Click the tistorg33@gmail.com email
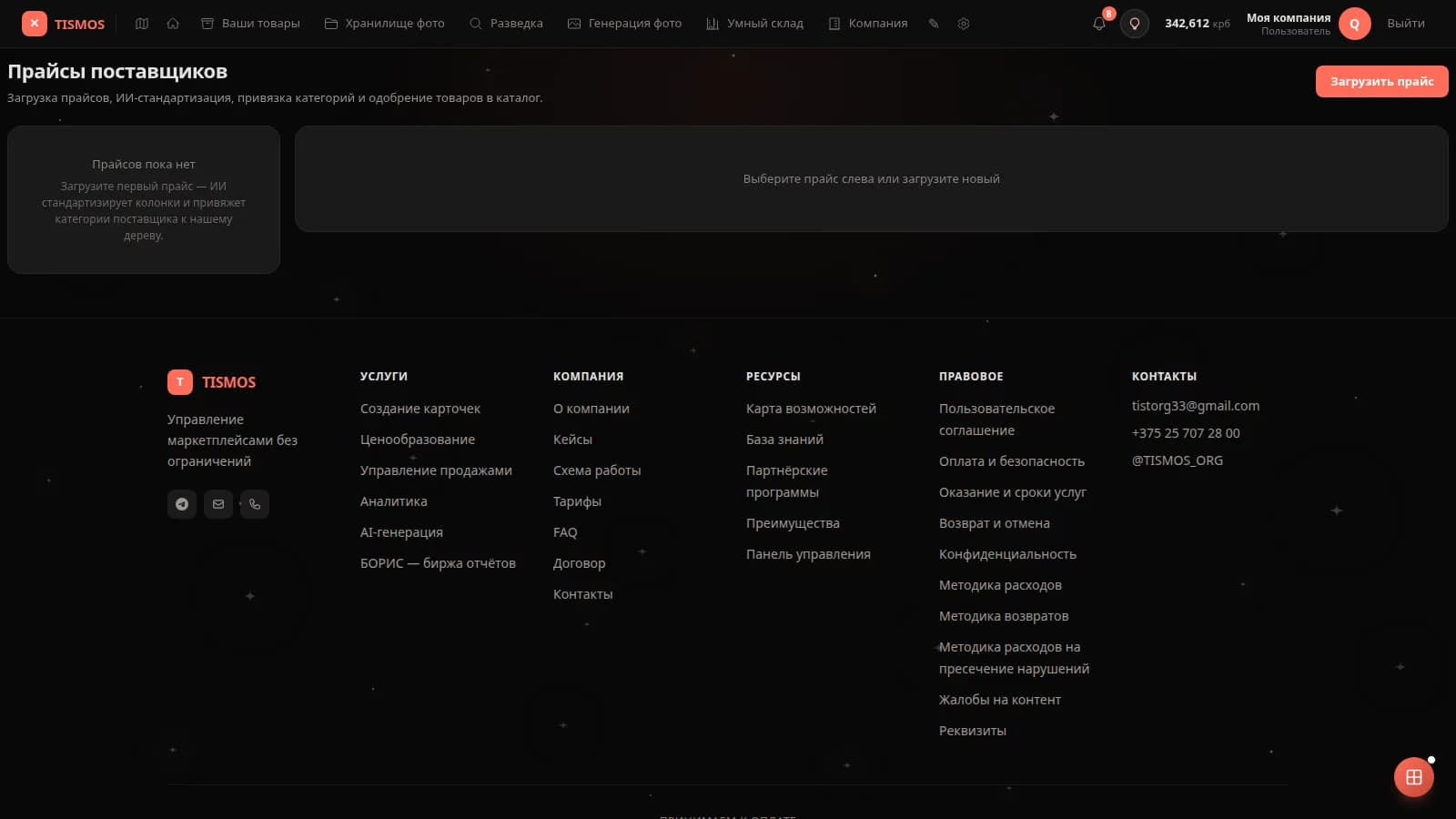Image resolution: width=1456 pixels, height=819 pixels. coord(1196,406)
